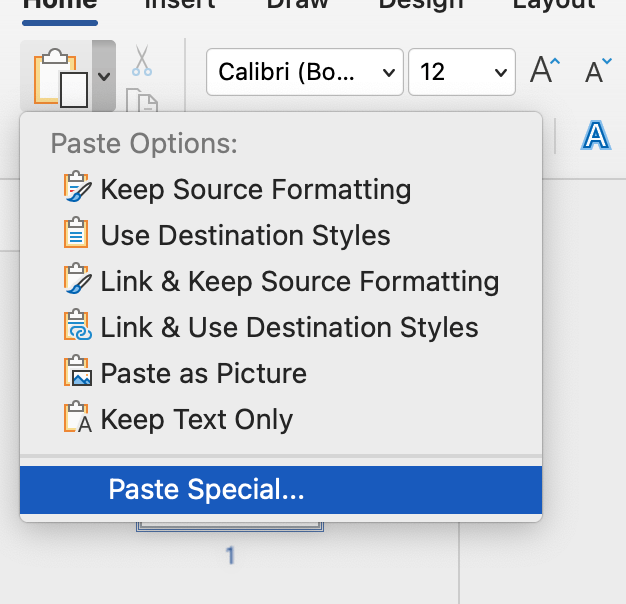Image resolution: width=626 pixels, height=604 pixels.
Task: Switch to the Home tab
Action: click(x=60, y=3)
